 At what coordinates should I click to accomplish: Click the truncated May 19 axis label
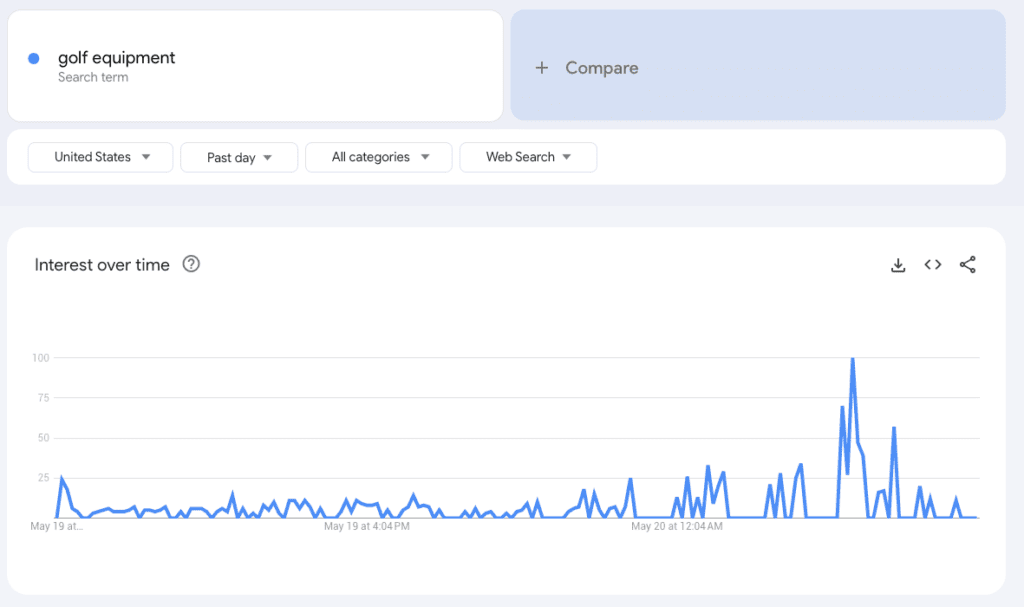click(x=57, y=526)
